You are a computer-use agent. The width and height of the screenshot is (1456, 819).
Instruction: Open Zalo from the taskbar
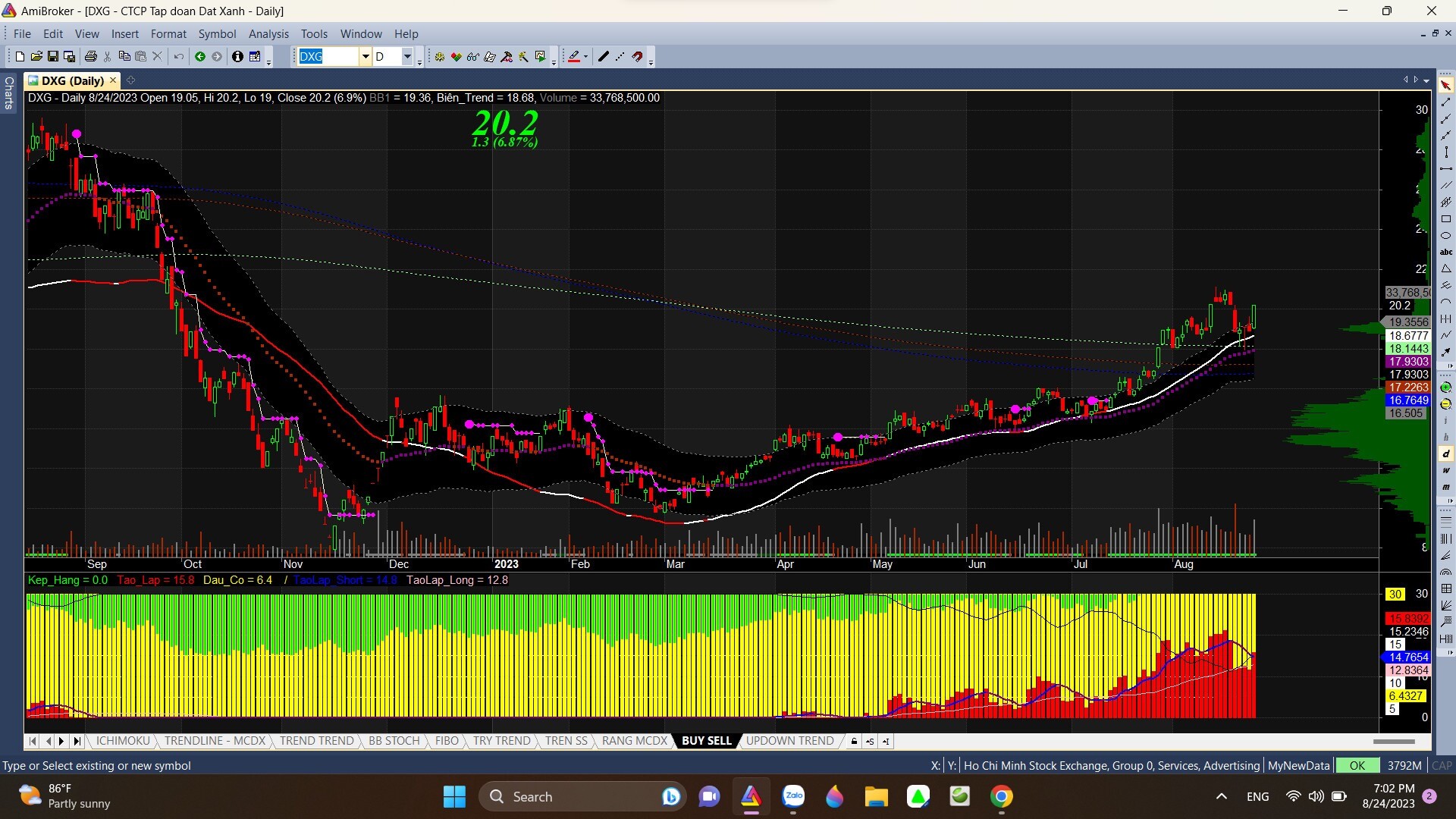(793, 796)
